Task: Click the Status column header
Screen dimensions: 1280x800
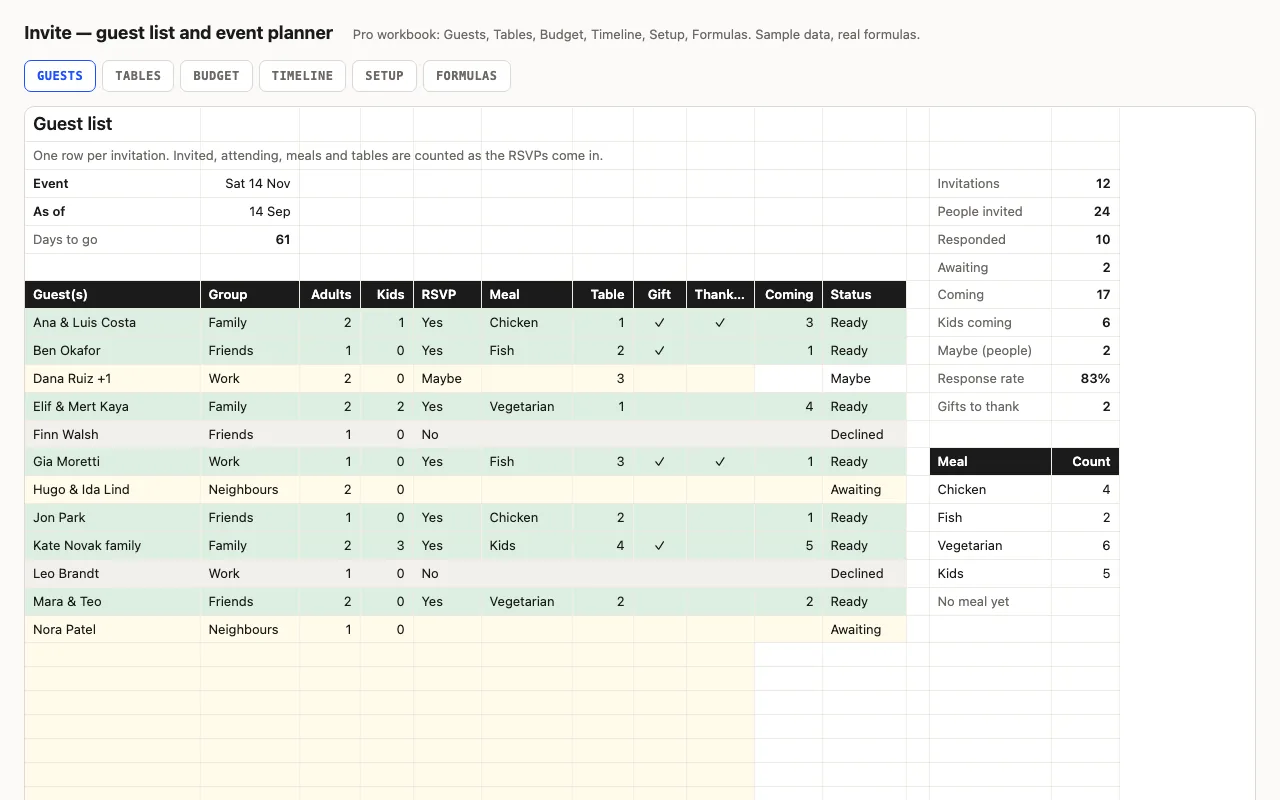Action: 865,295
